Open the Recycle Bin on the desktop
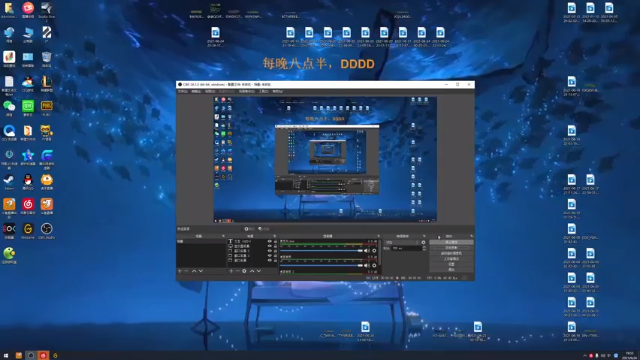 pyautogui.click(x=47, y=59)
